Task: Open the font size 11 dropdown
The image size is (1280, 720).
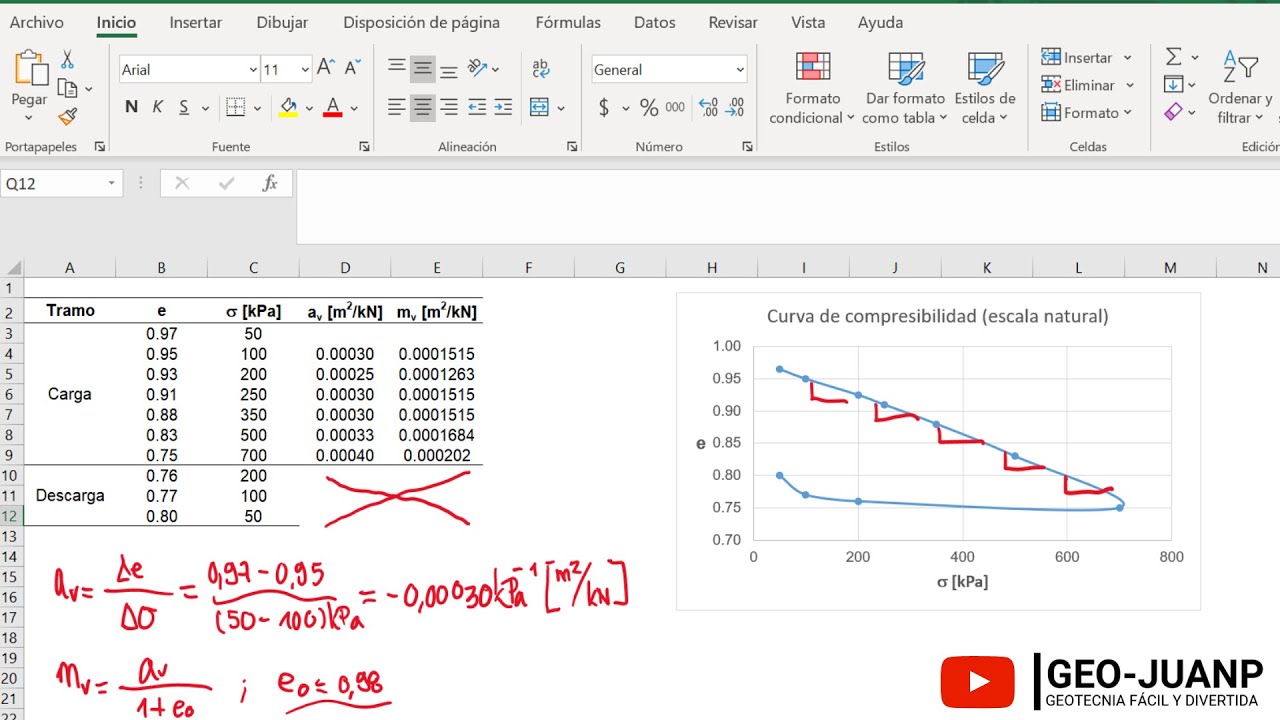Action: (x=305, y=69)
